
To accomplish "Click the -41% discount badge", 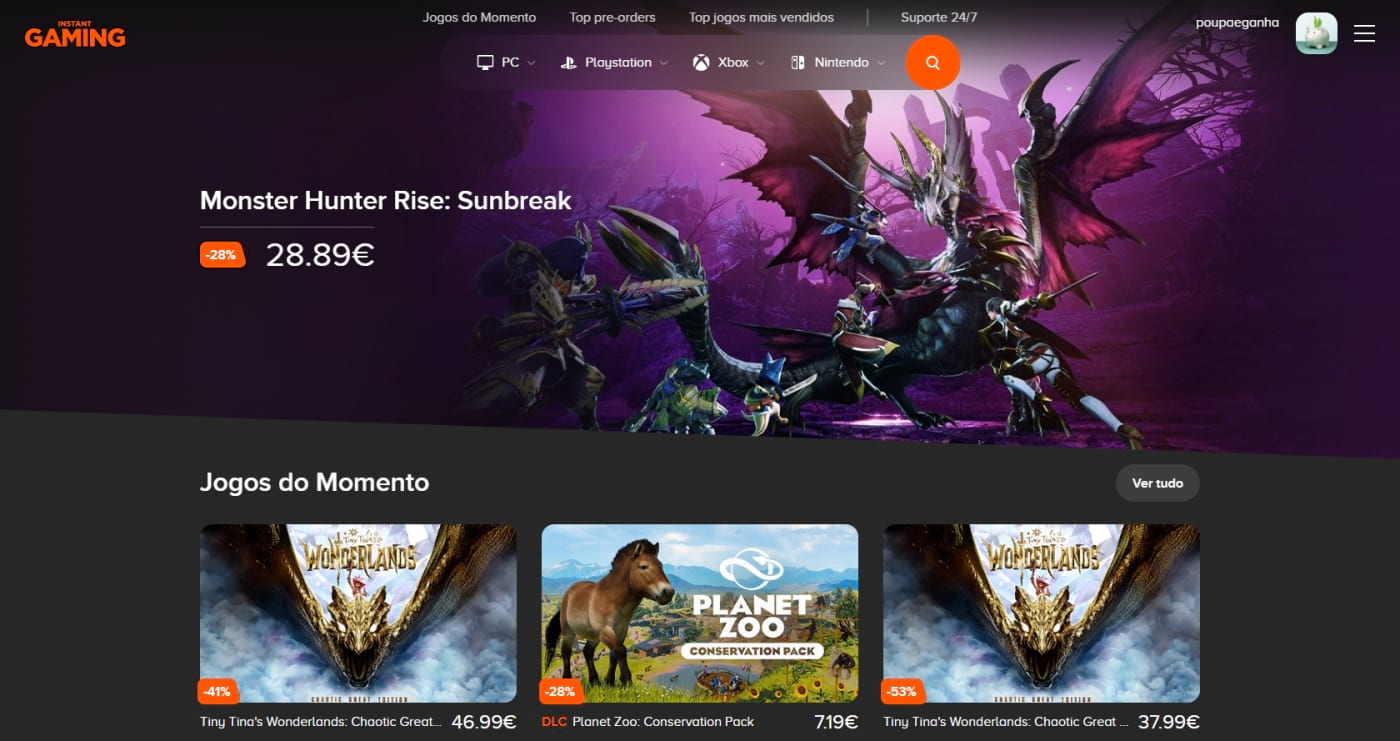I will (218, 691).
